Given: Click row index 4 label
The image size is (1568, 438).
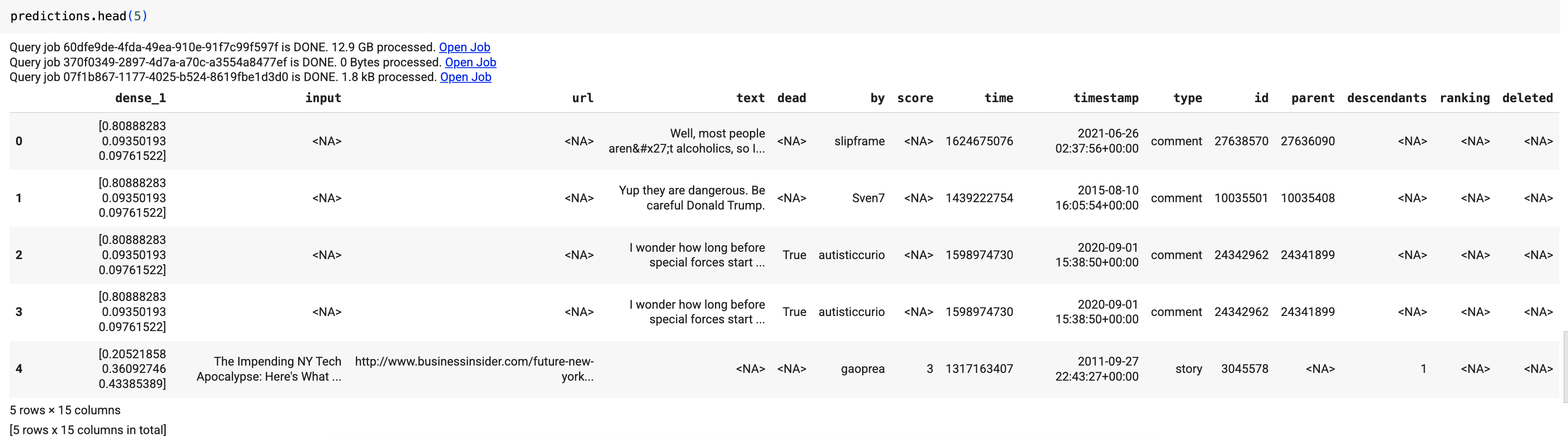Looking at the screenshot, I should [19, 369].
